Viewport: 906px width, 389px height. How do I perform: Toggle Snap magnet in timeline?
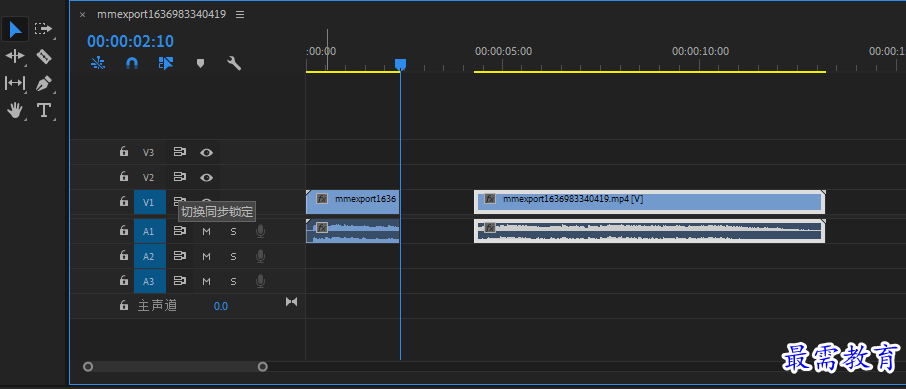pyautogui.click(x=132, y=63)
